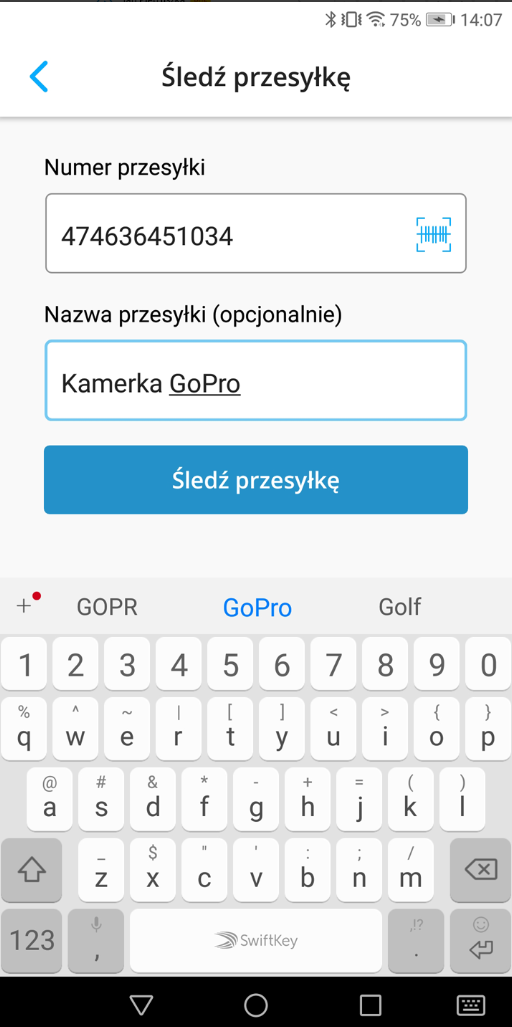Tap the SwiftKey space bar

(x=256, y=941)
